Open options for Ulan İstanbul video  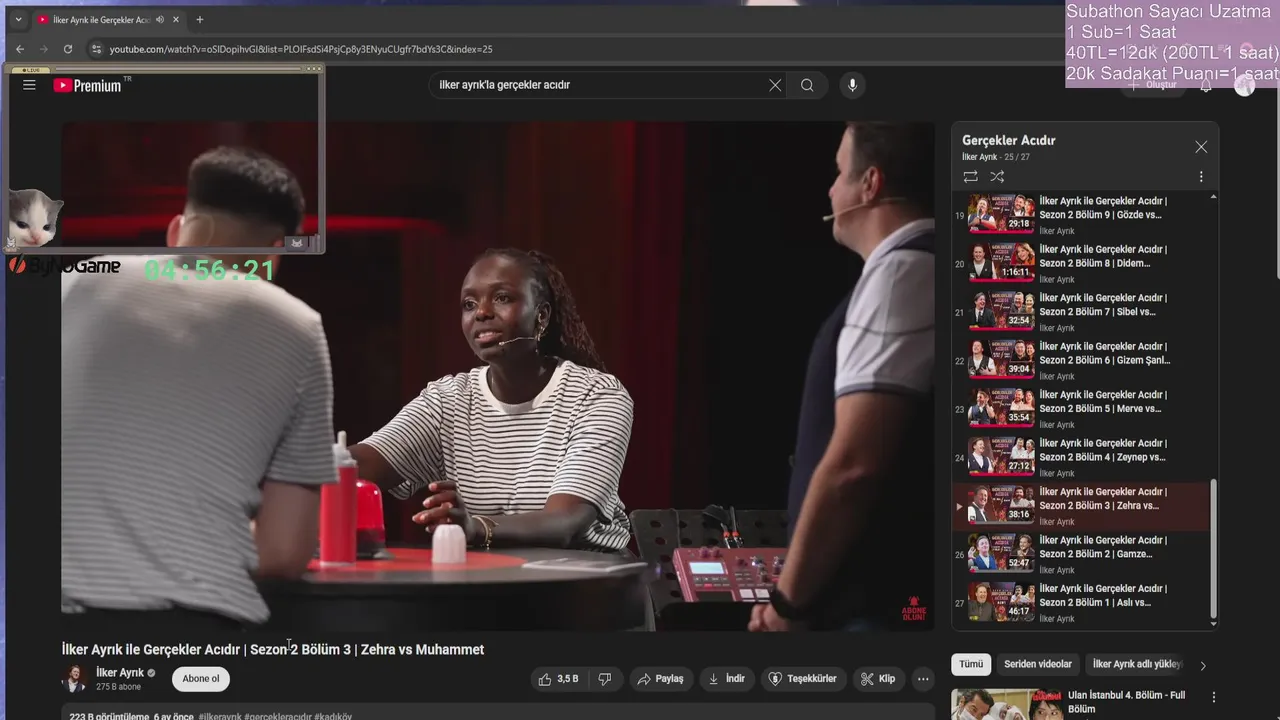click(1214, 697)
